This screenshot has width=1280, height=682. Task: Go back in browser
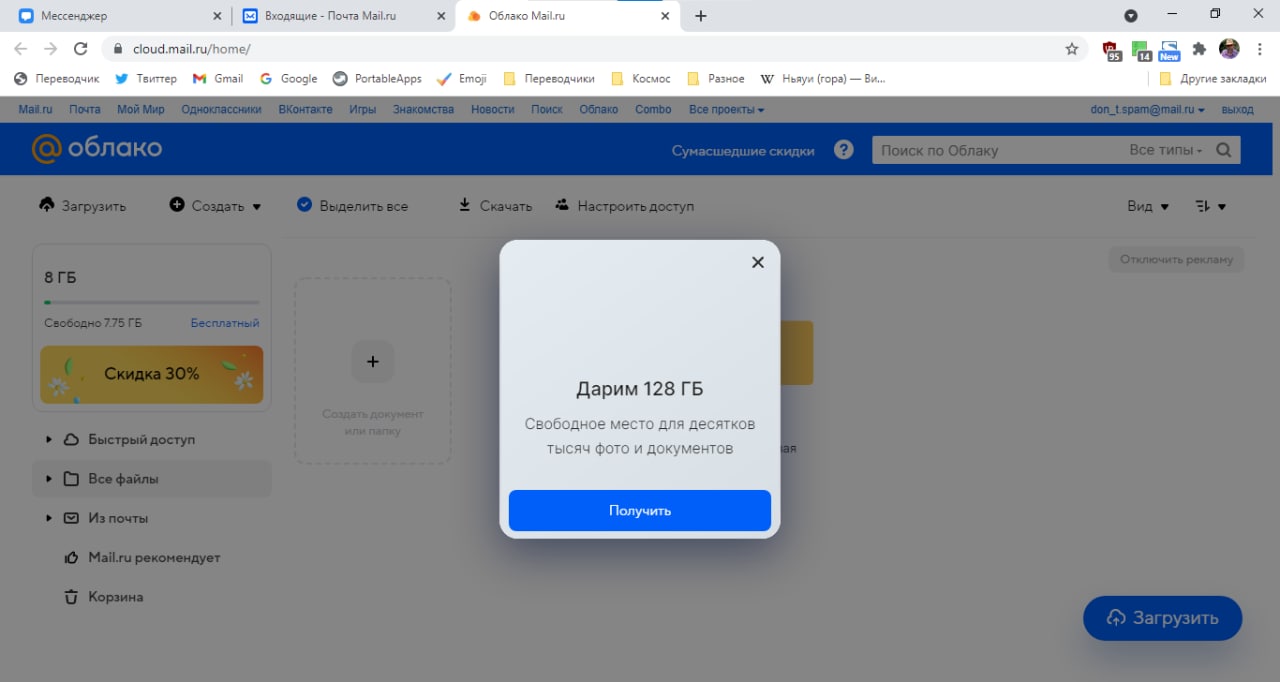click(20, 48)
